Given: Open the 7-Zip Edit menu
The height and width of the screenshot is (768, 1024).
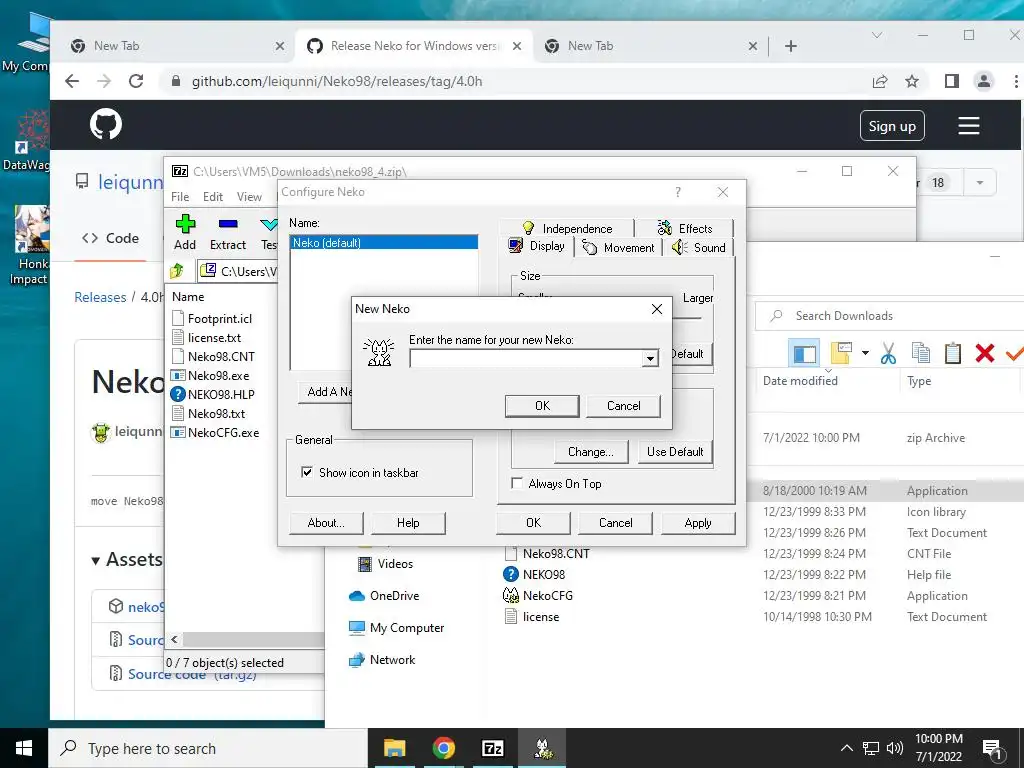Looking at the screenshot, I should click(213, 197).
